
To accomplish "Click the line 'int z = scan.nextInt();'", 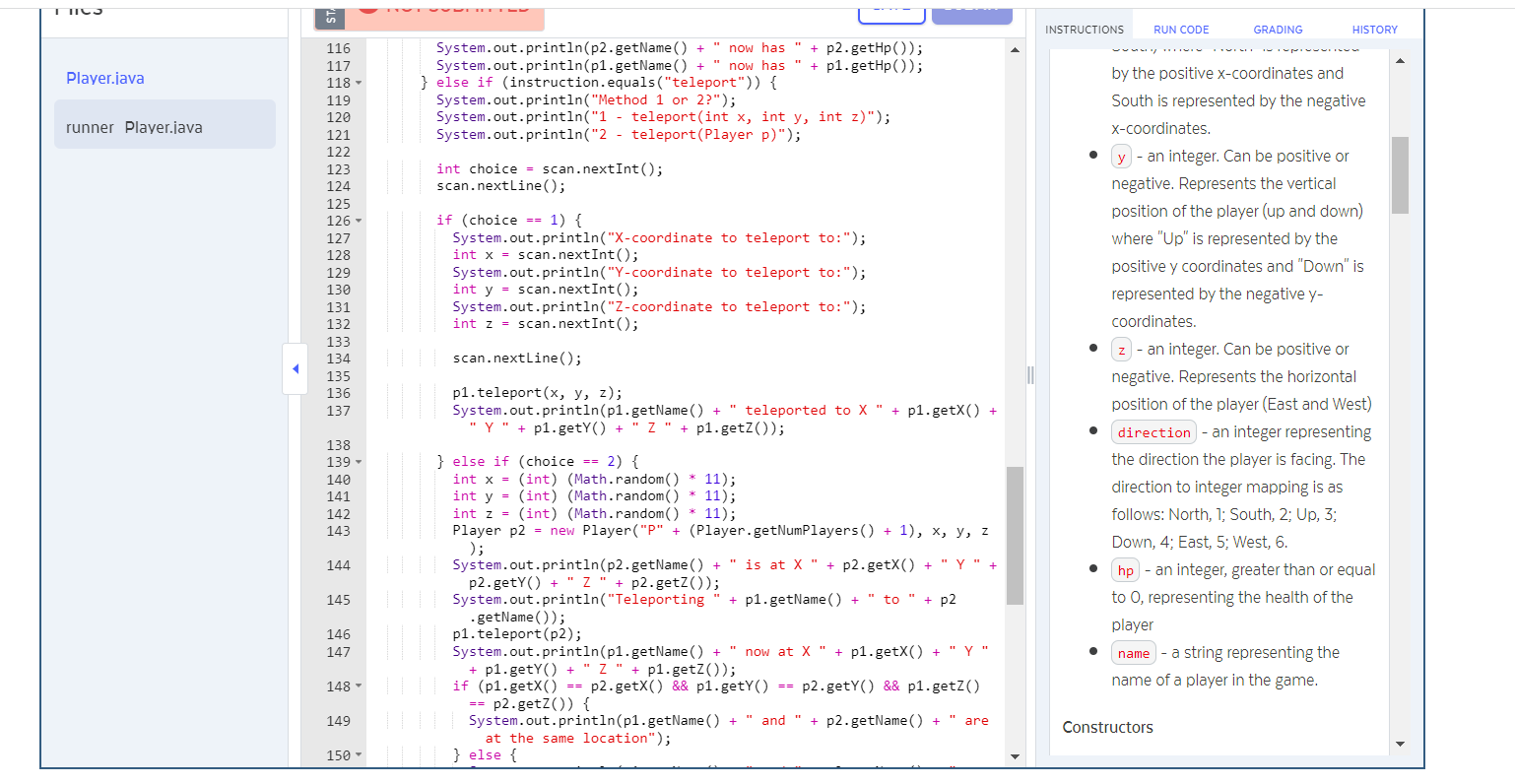I will (546, 324).
